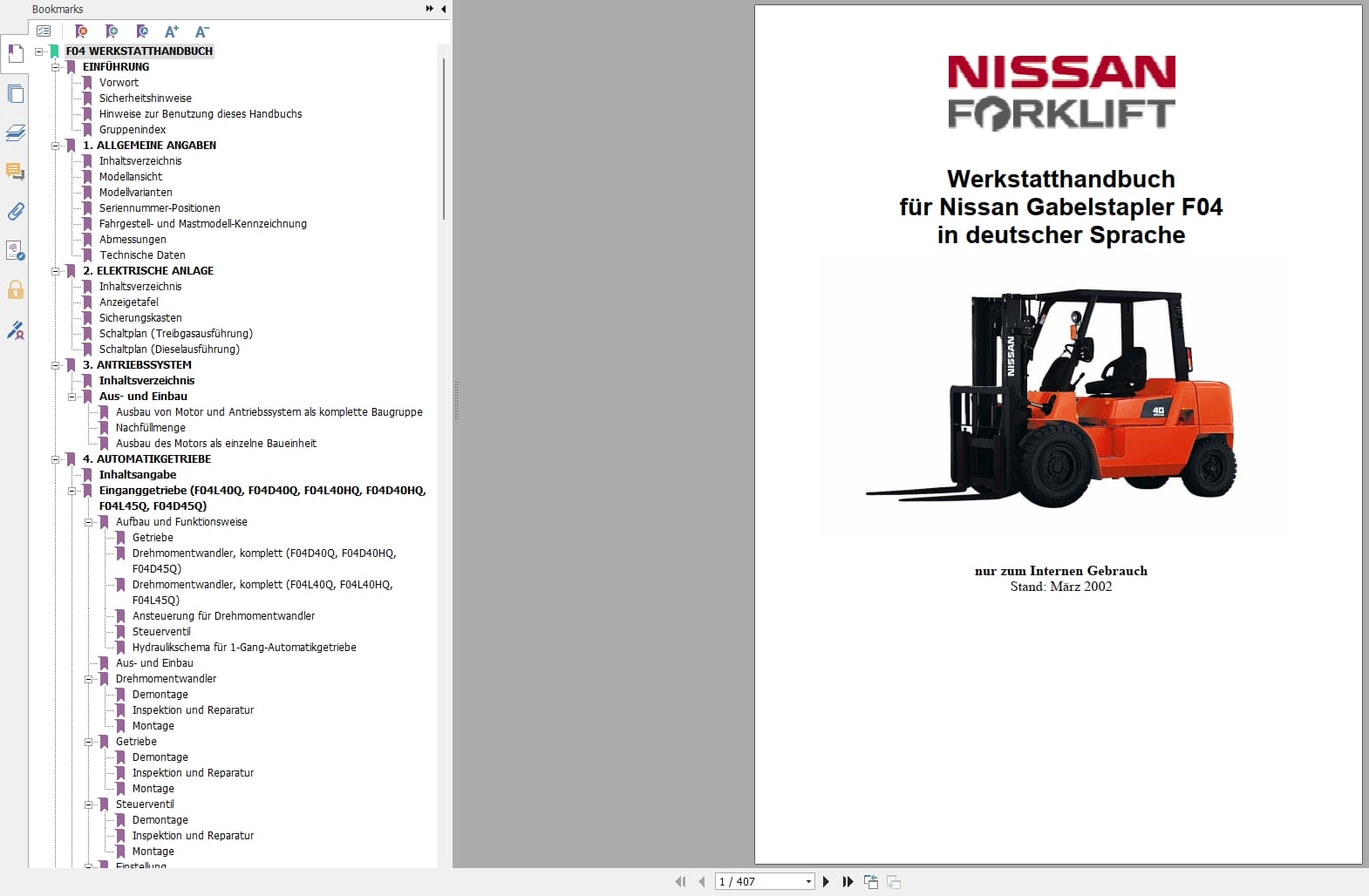Expand the Bookmarks panel with double arrow
The width and height of the screenshot is (1369, 896).
coord(430,9)
